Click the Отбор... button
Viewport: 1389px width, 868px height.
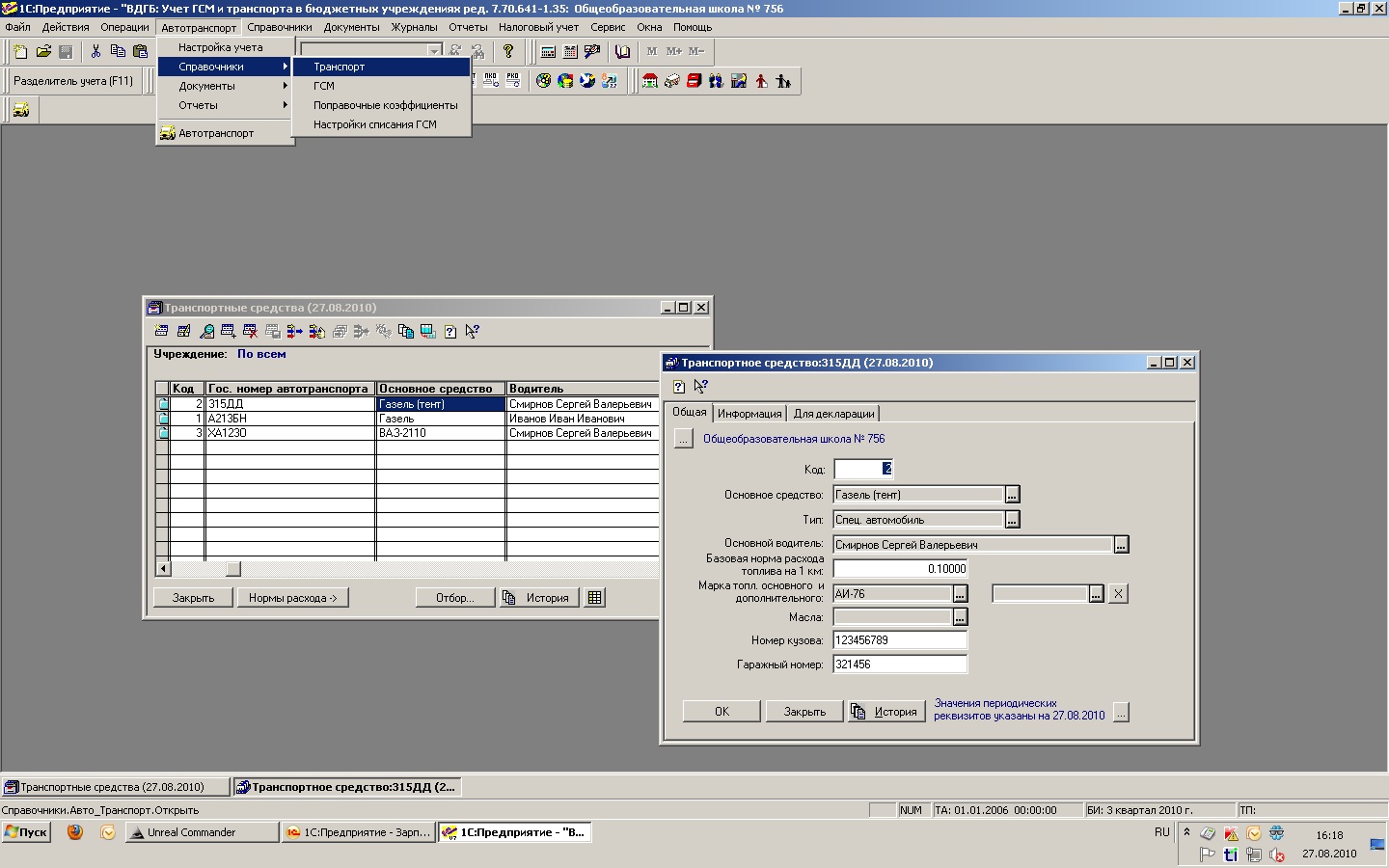[x=455, y=598]
